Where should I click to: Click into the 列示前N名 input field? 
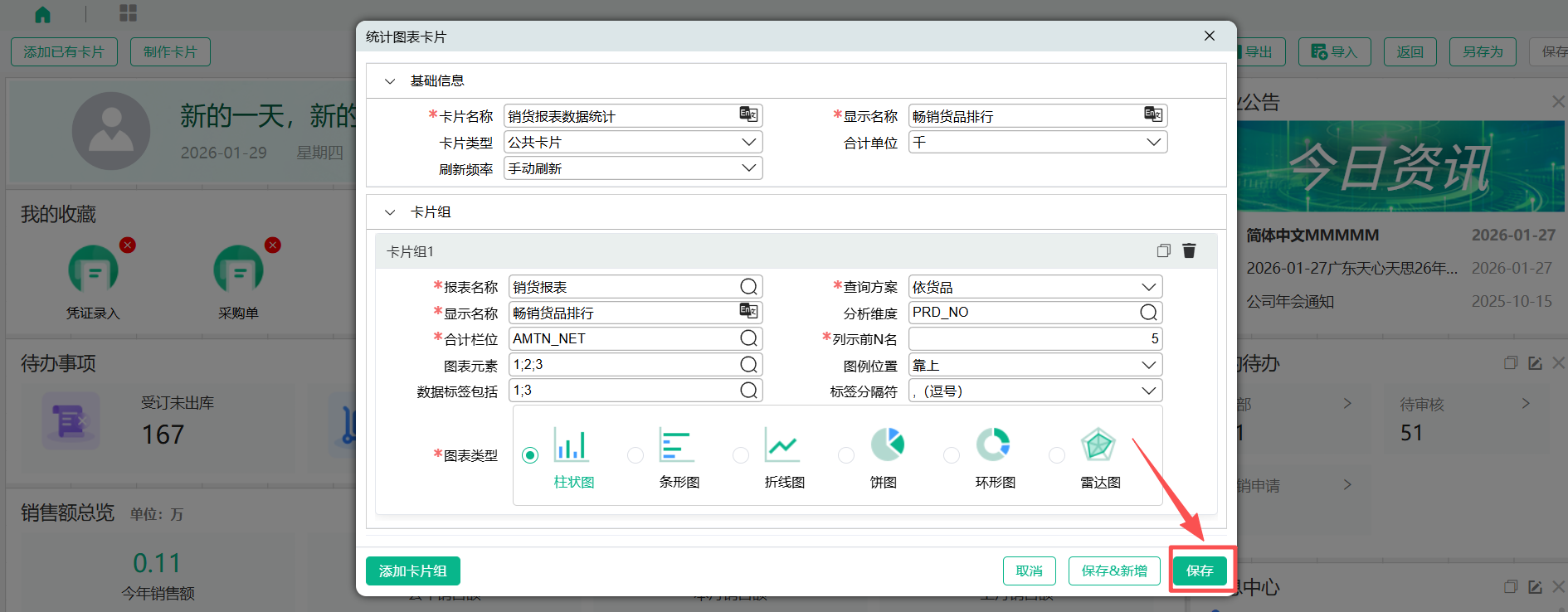pos(1035,338)
